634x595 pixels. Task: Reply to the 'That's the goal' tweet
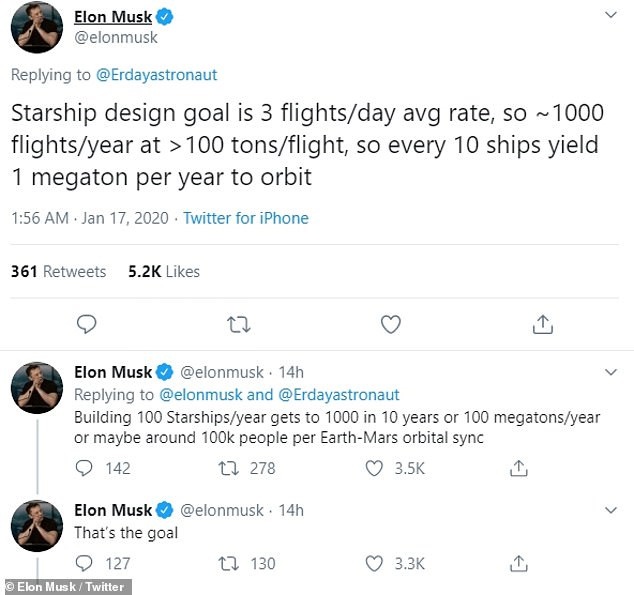[x=84, y=564]
